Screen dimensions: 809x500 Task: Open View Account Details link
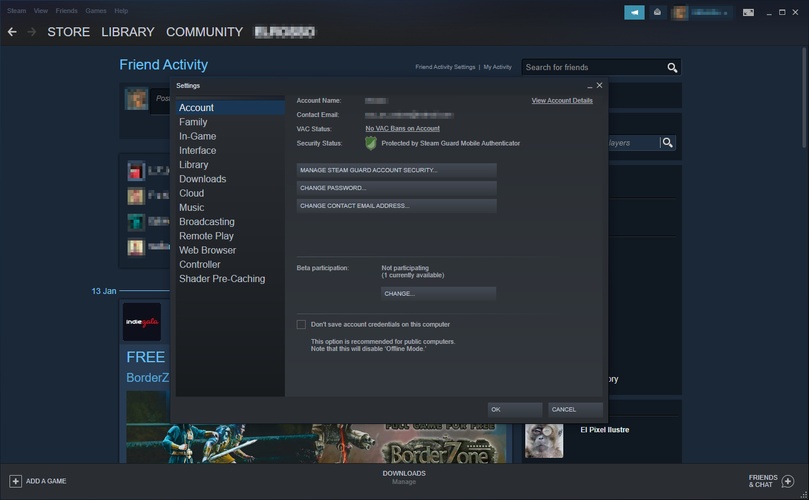(562, 101)
